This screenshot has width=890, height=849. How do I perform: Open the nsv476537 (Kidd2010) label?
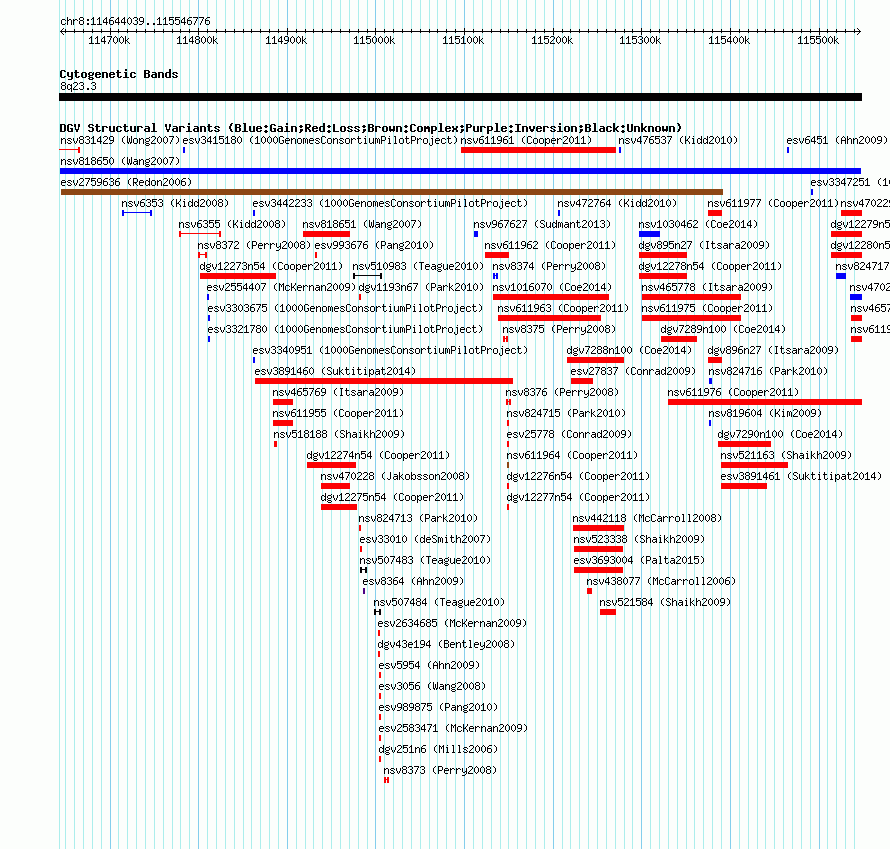click(x=678, y=140)
